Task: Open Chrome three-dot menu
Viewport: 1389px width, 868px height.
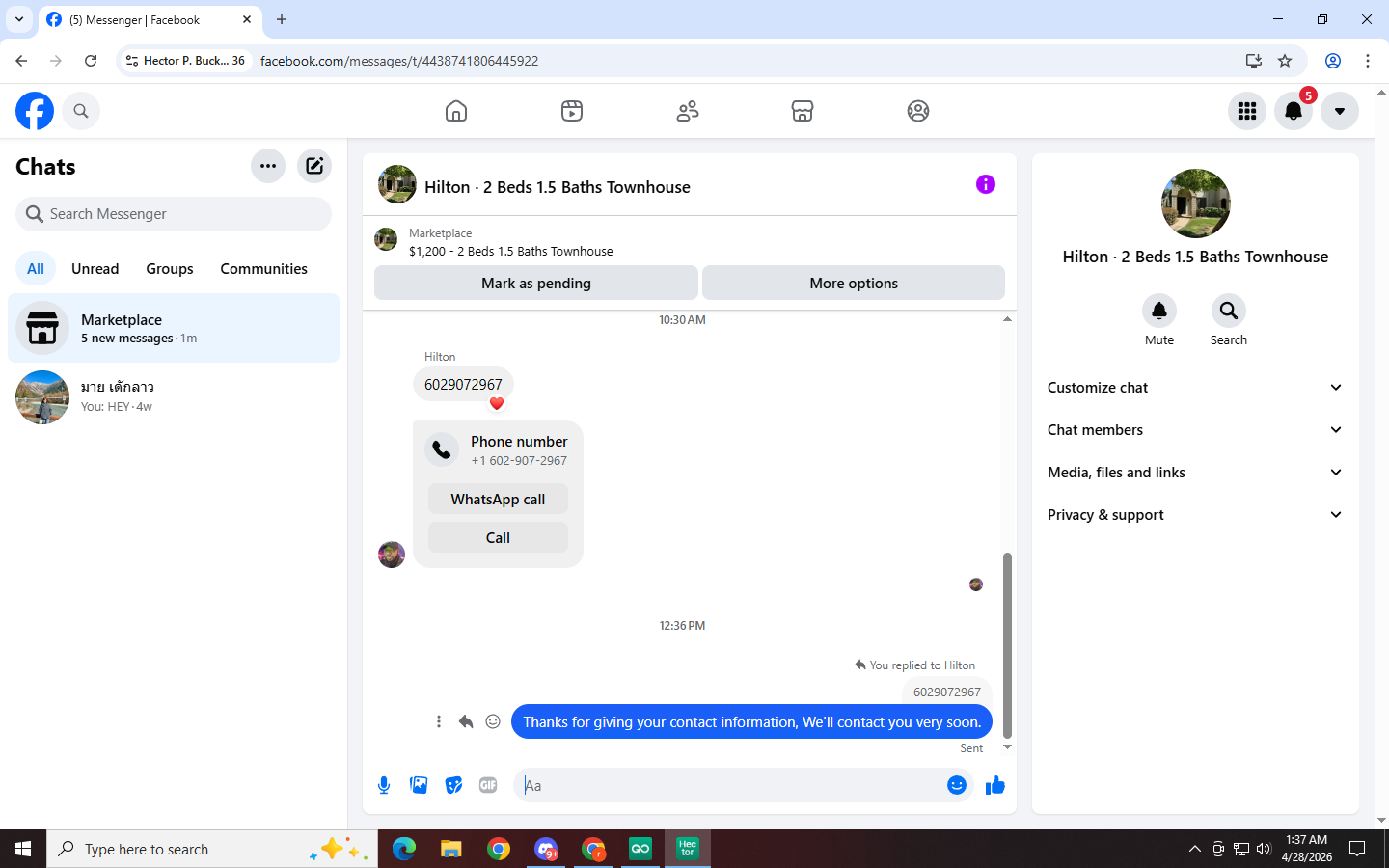Action: (1368, 61)
